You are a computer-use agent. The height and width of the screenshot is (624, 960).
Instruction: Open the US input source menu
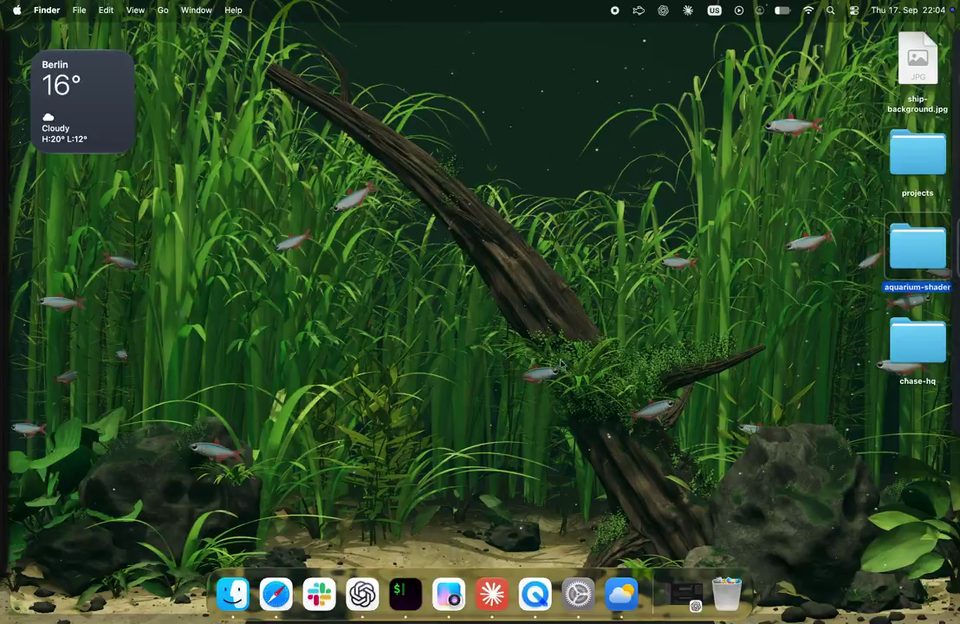pyautogui.click(x=714, y=10)
